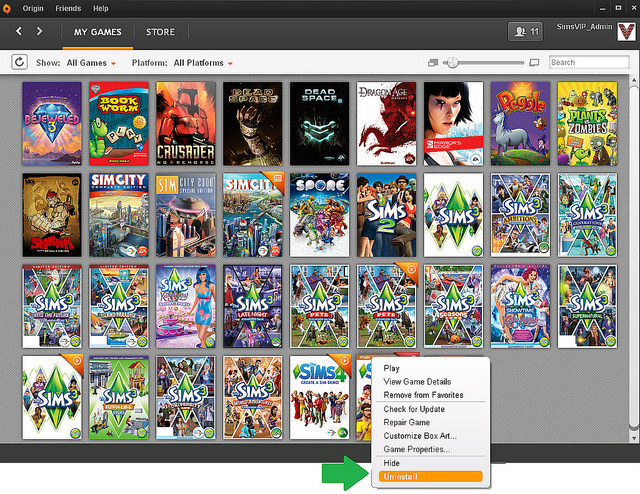Select The Sims 4 Create A Sim Demo tile
This screenshot has height=494, width=640.
coord(320,398)
